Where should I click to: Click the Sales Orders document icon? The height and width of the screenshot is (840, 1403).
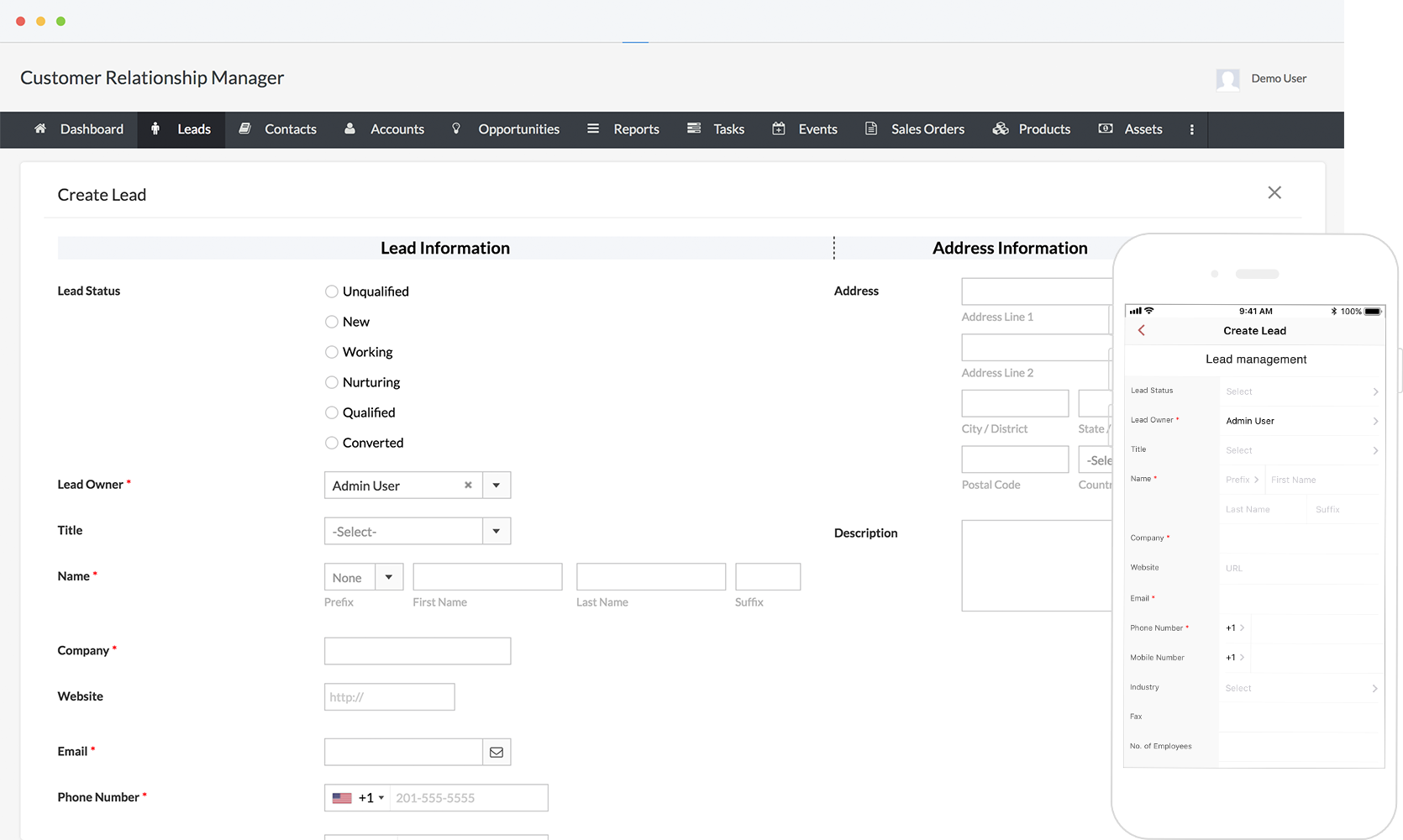pos(871,129)
